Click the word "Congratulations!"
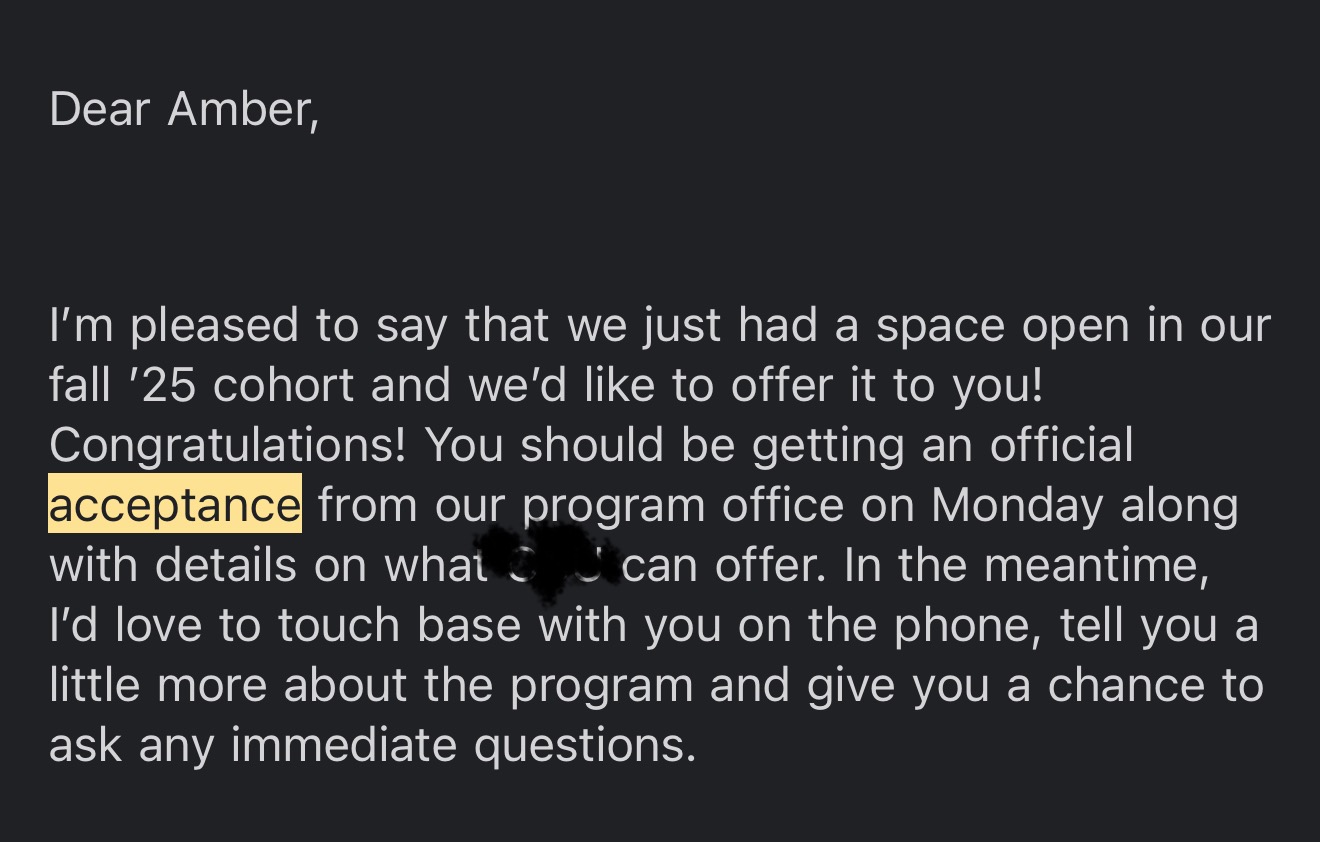Image resolution: width=1320 pixels, height=842 pixels. [228, 445]
